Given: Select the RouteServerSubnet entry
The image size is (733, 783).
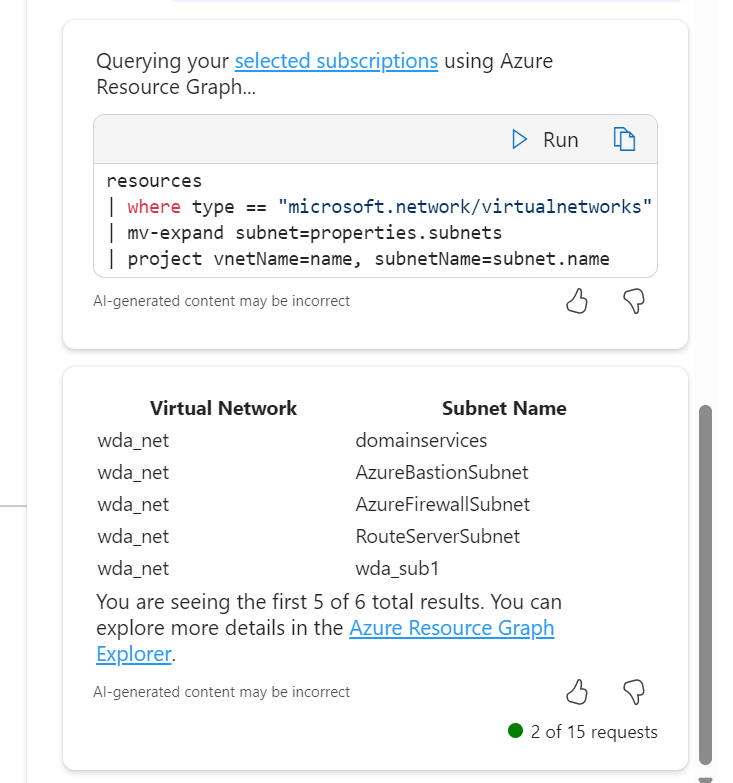Looking at the screenshot, I should coord(437,536).
